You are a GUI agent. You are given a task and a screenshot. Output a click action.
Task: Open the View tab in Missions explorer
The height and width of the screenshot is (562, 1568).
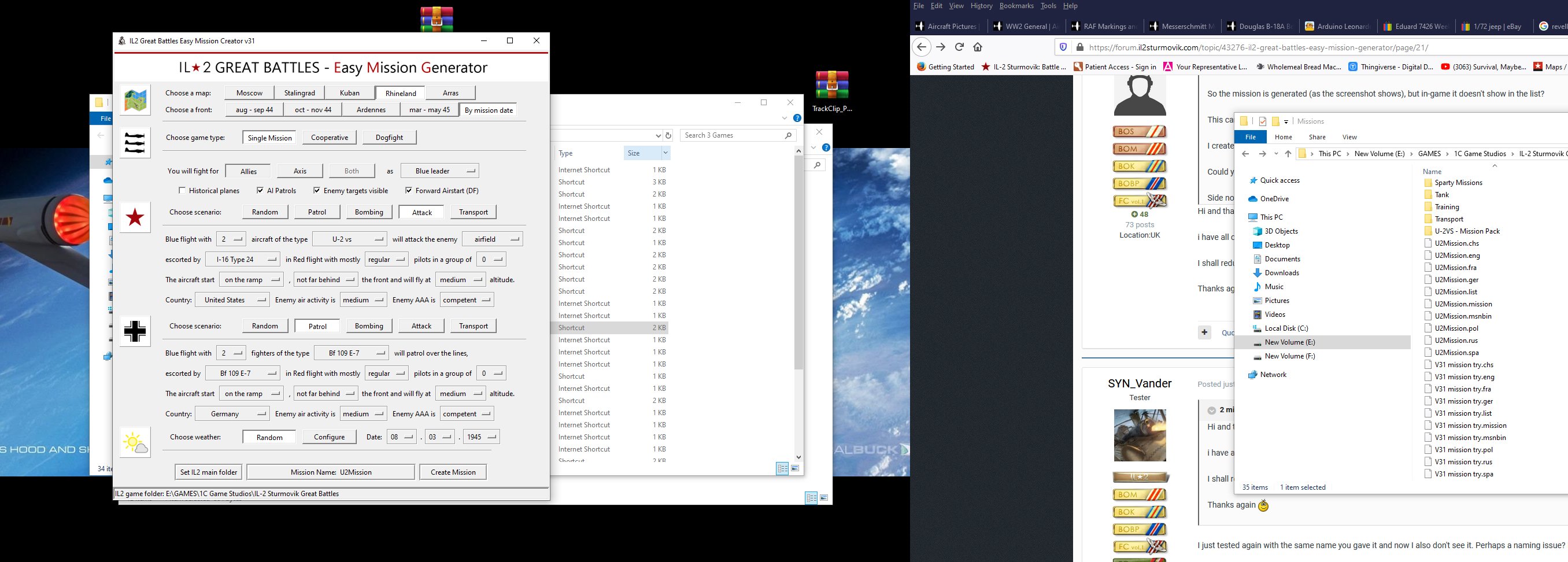tap(1349, 137)
